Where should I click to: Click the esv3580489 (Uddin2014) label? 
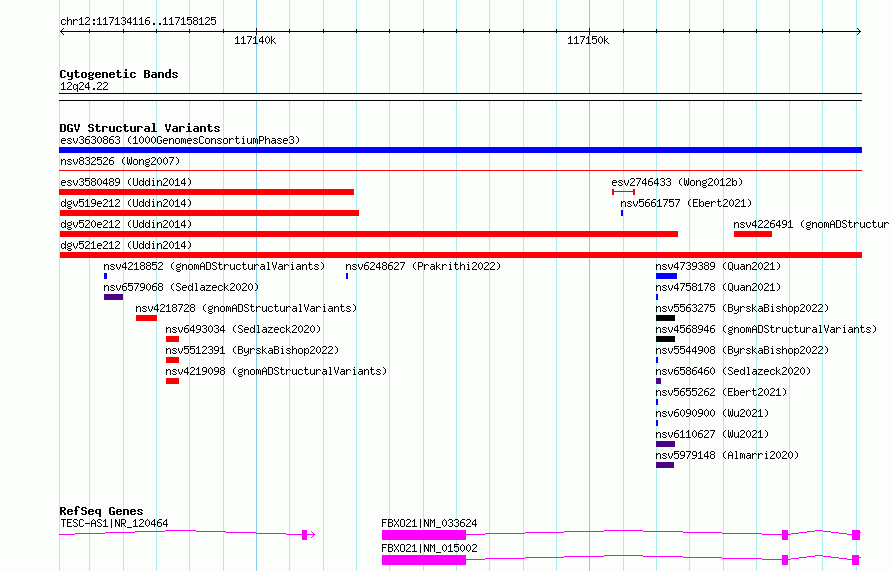(126, 182)
